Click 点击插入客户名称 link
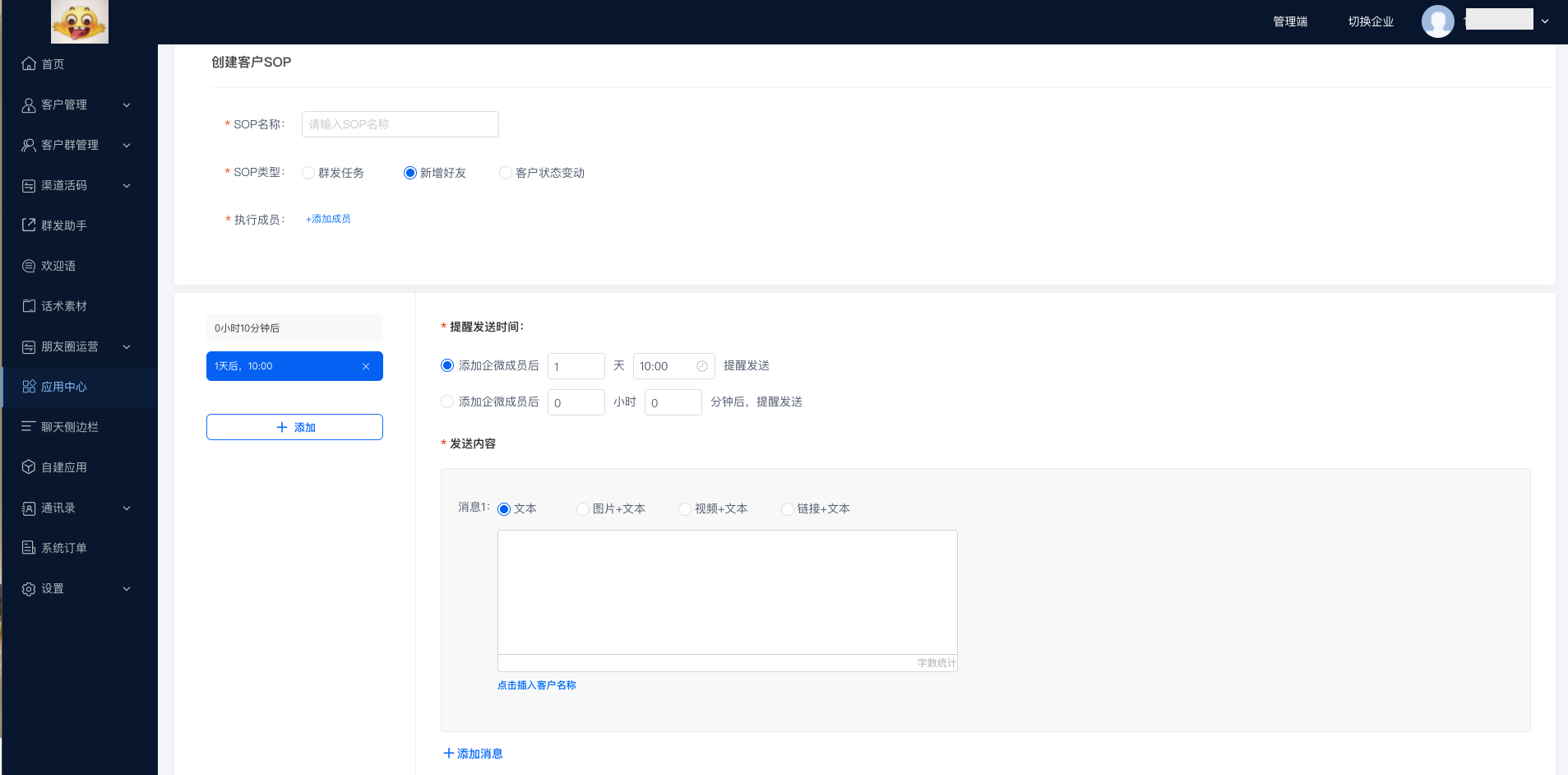Image resolution: width=1568 pixels, height=775 pixels. click(x=536, y=685)
